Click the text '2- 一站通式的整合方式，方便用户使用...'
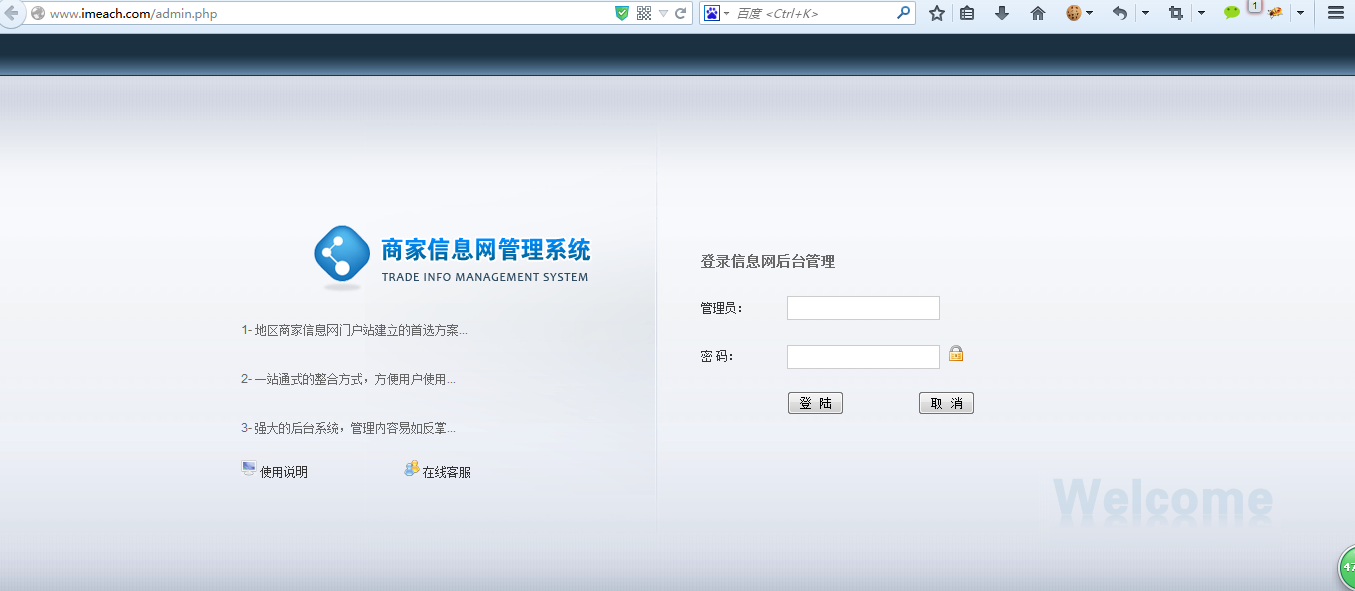Image resolution: width=1355 pixels, height=591 pixels. pyautogui.click(x=348, y=379)
